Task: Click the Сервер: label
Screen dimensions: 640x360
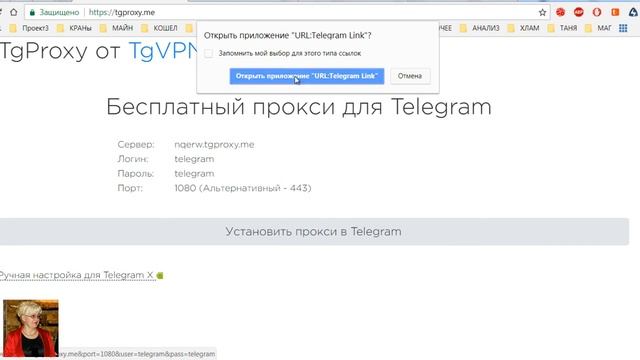Action: click(136, 144)
